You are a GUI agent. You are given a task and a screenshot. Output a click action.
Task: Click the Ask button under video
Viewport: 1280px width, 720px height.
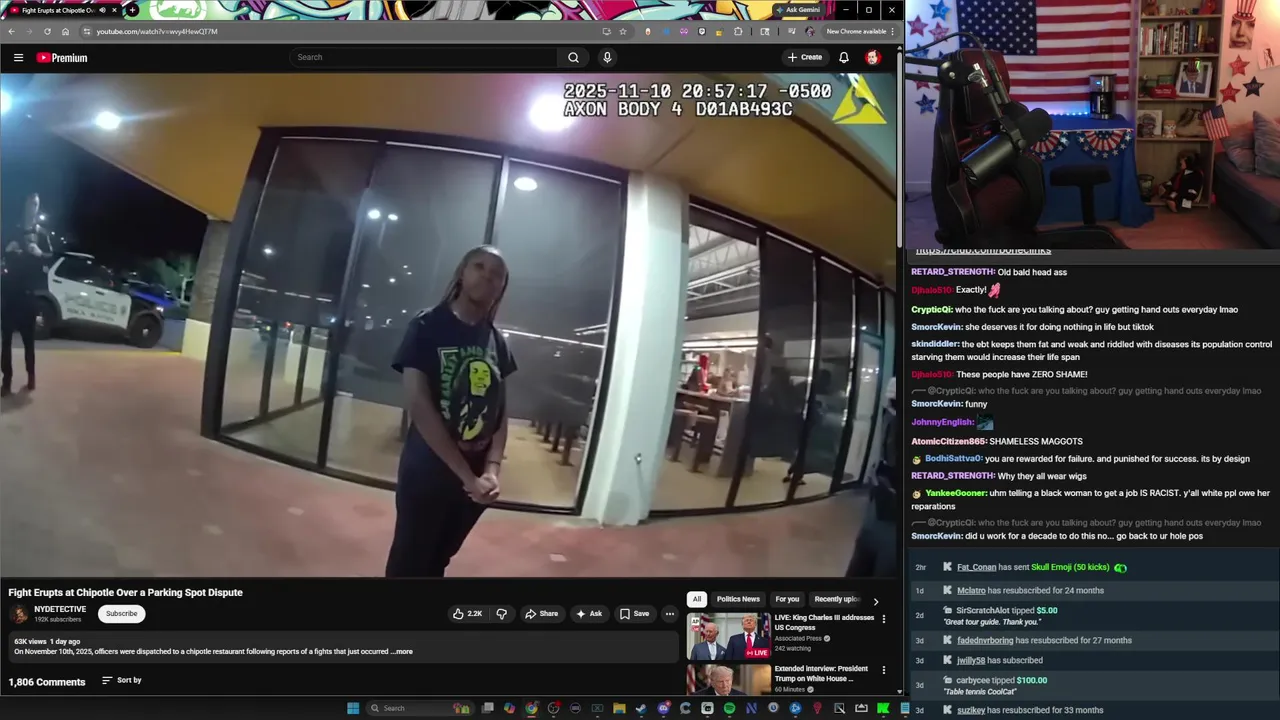click(589, 614)
